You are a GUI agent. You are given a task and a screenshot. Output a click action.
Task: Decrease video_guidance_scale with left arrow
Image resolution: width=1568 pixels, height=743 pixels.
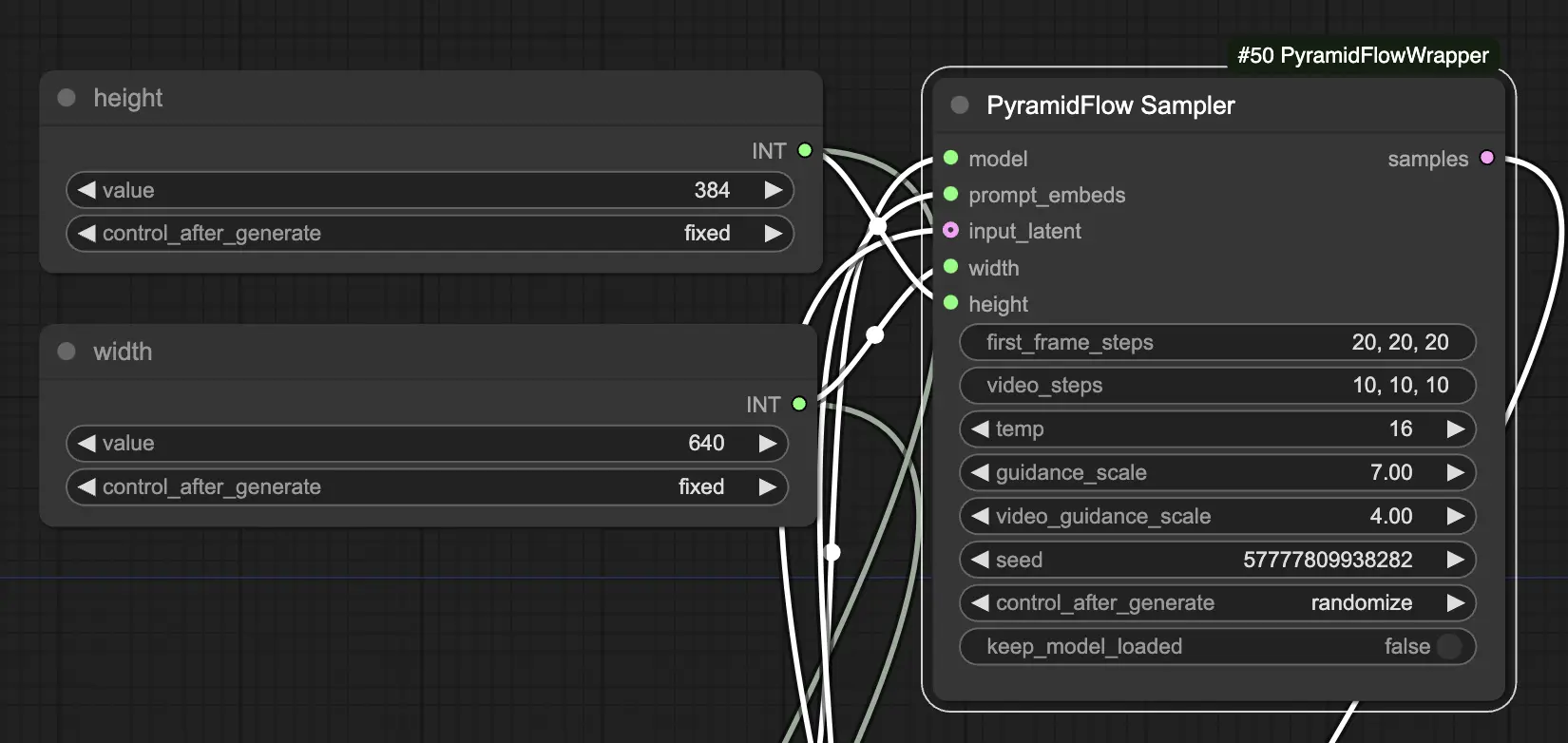tap(980, 516)
